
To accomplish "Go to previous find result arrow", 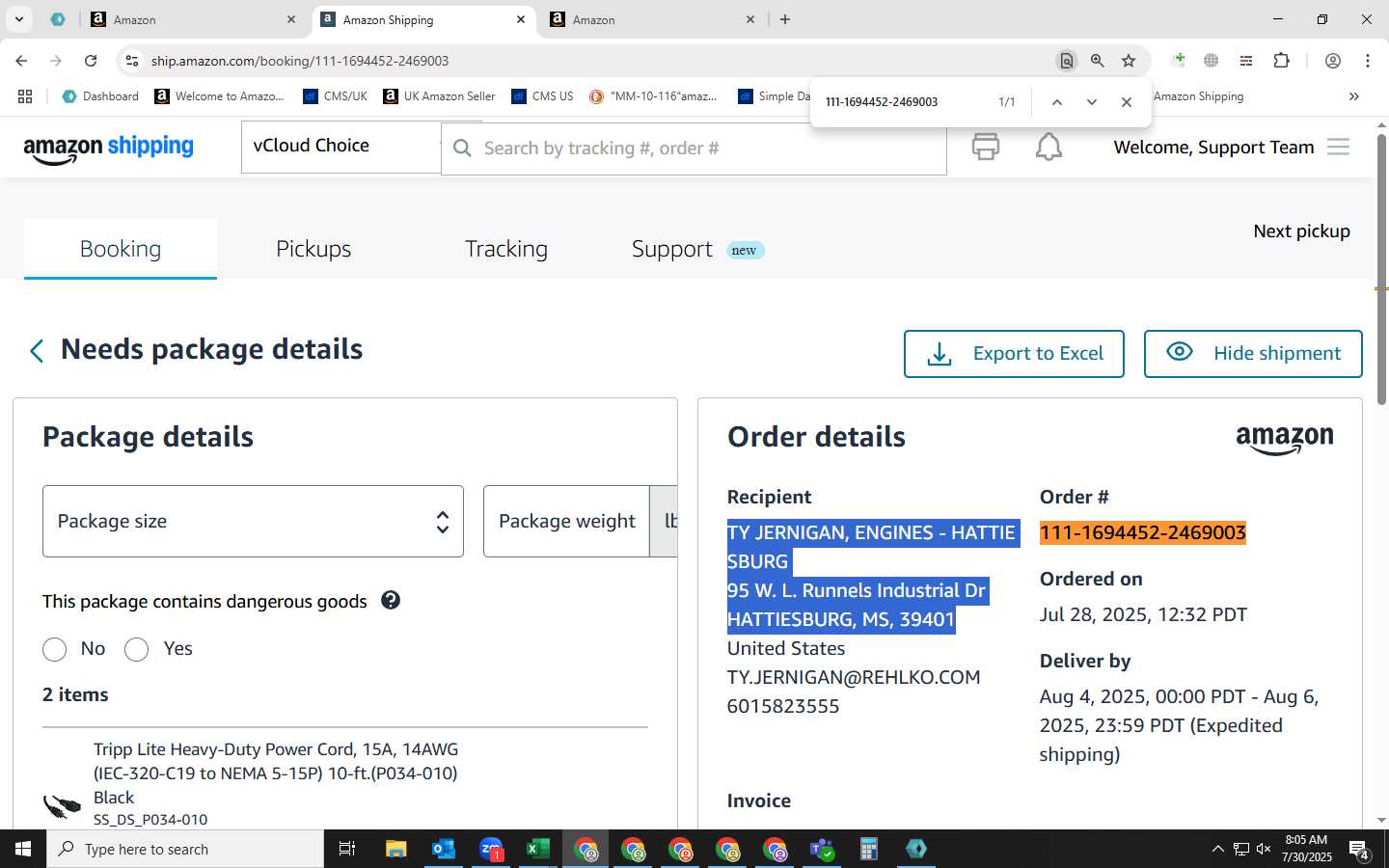I will (x=1057, y=102).
